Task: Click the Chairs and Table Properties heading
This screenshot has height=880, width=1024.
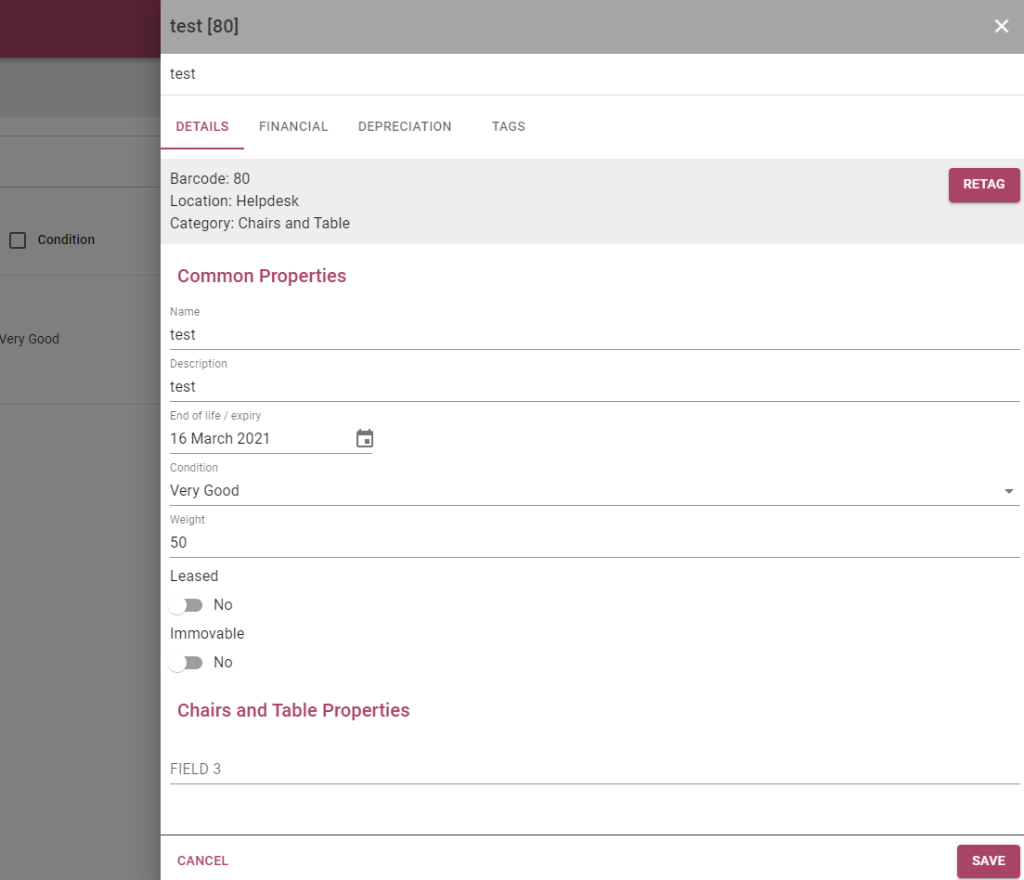Action: pyautogui.click(x=293, y=710)
